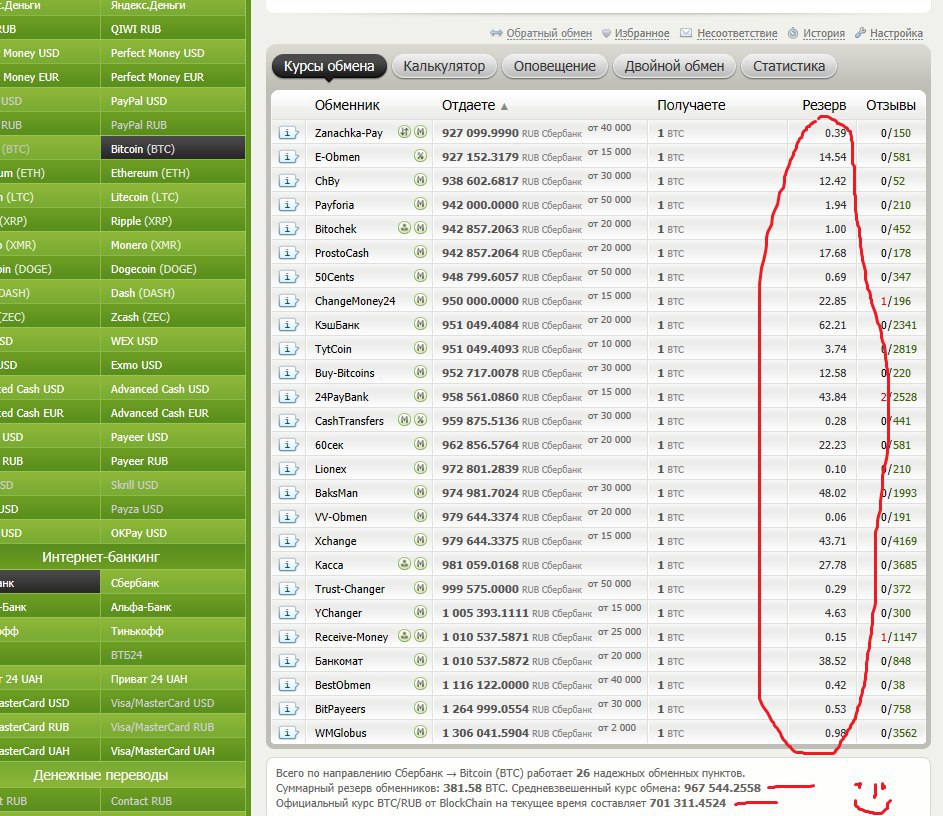Select QIWI RUB in the receive column
This screenshot has height=816, width=943.
pos(173,29)
